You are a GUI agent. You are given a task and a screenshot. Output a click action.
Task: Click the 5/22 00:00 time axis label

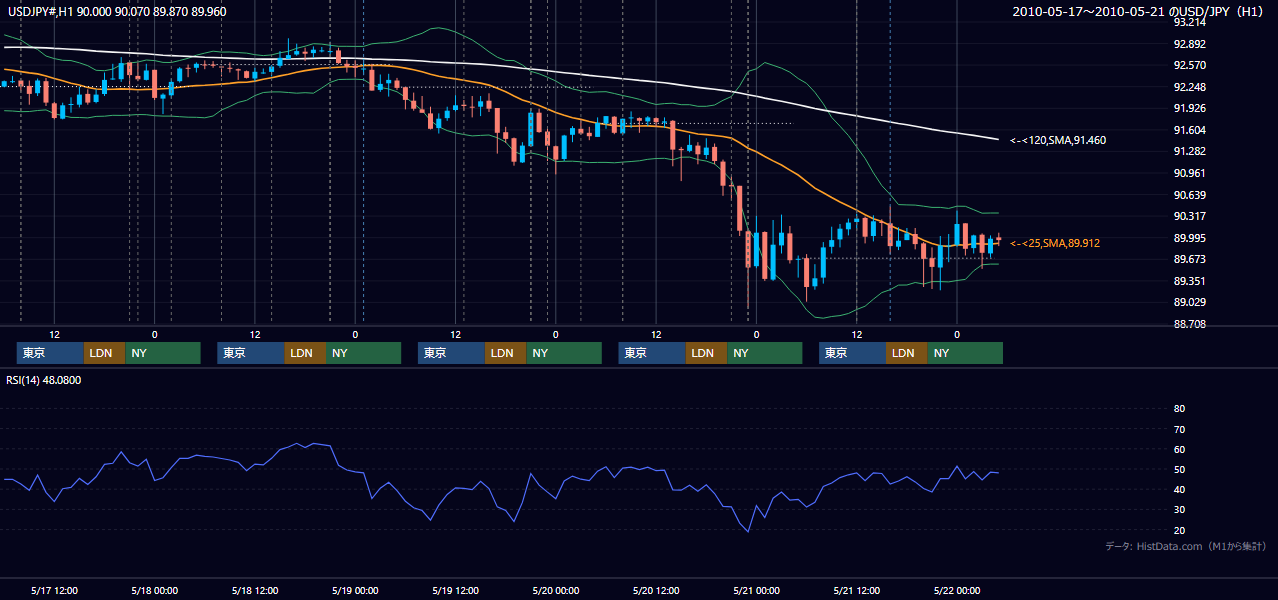(x=957, y=591)
